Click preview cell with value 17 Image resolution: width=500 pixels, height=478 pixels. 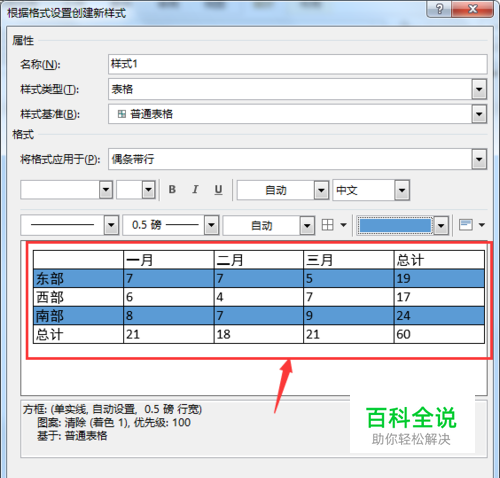(x=439, y=297)
